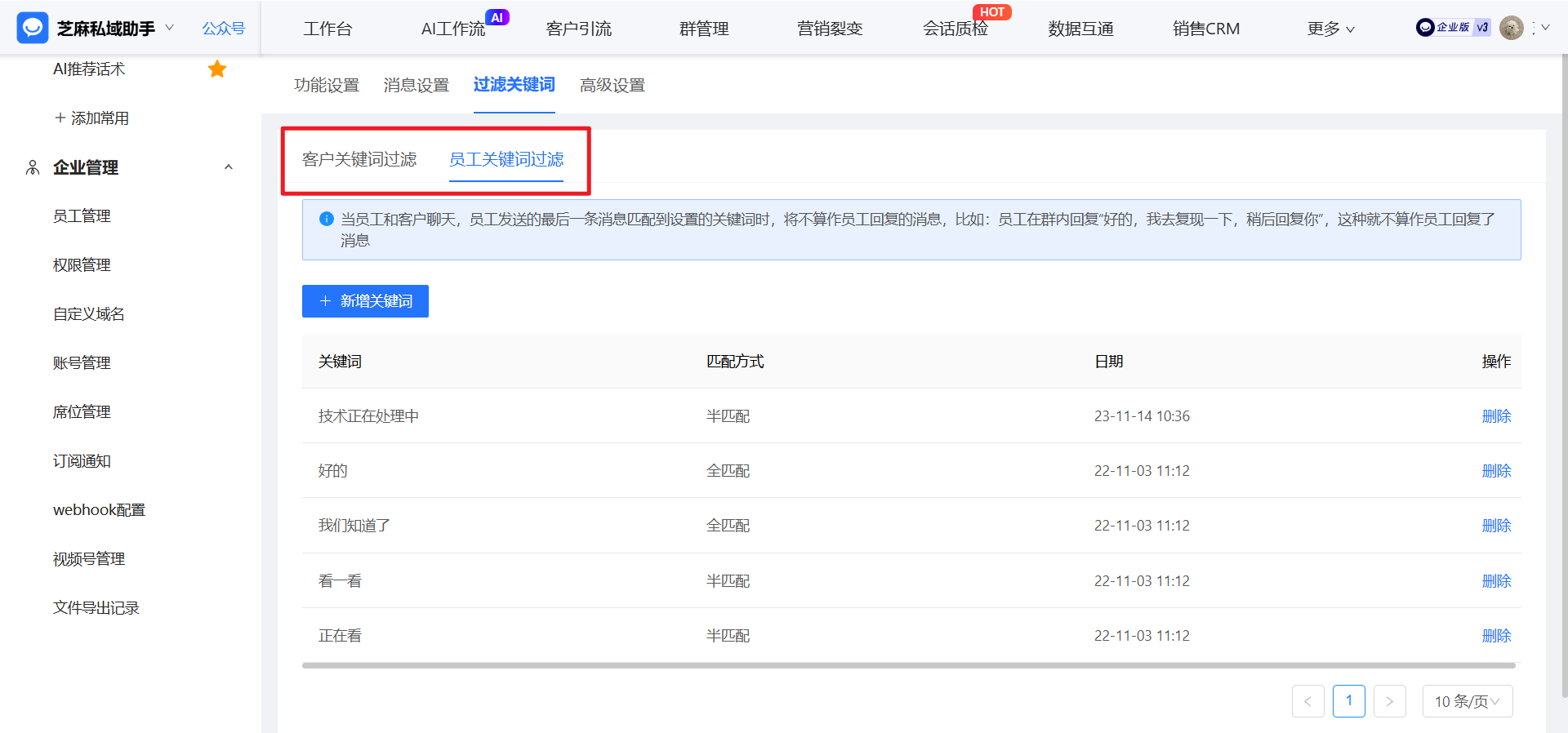Open 工作台 in top navigation
Image resolution: width=1568 pixels, height=733 pixels.
(327, 29)
